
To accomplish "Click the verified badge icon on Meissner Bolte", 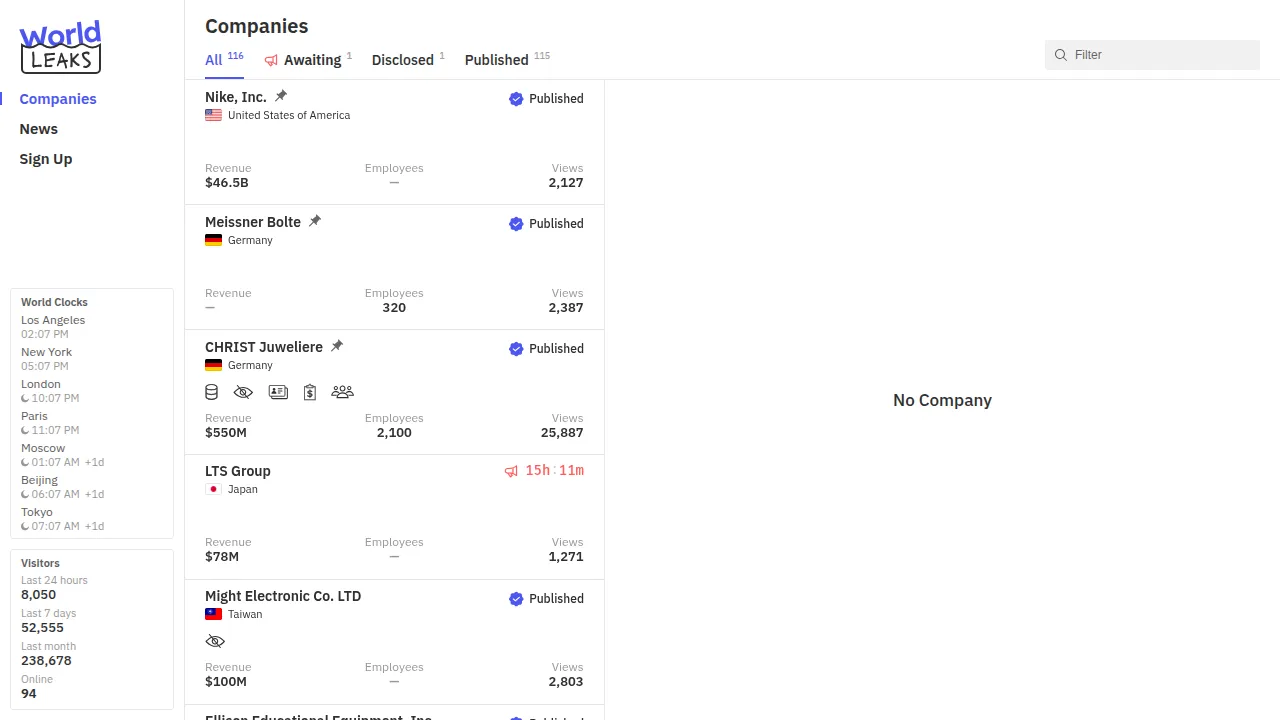I will tap(516, 224).
